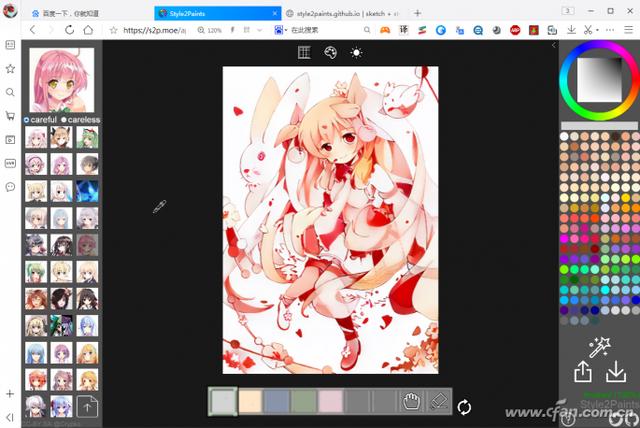Choose the blue flame reference thumbnail

pyautogui.click(x=87, y=191)
